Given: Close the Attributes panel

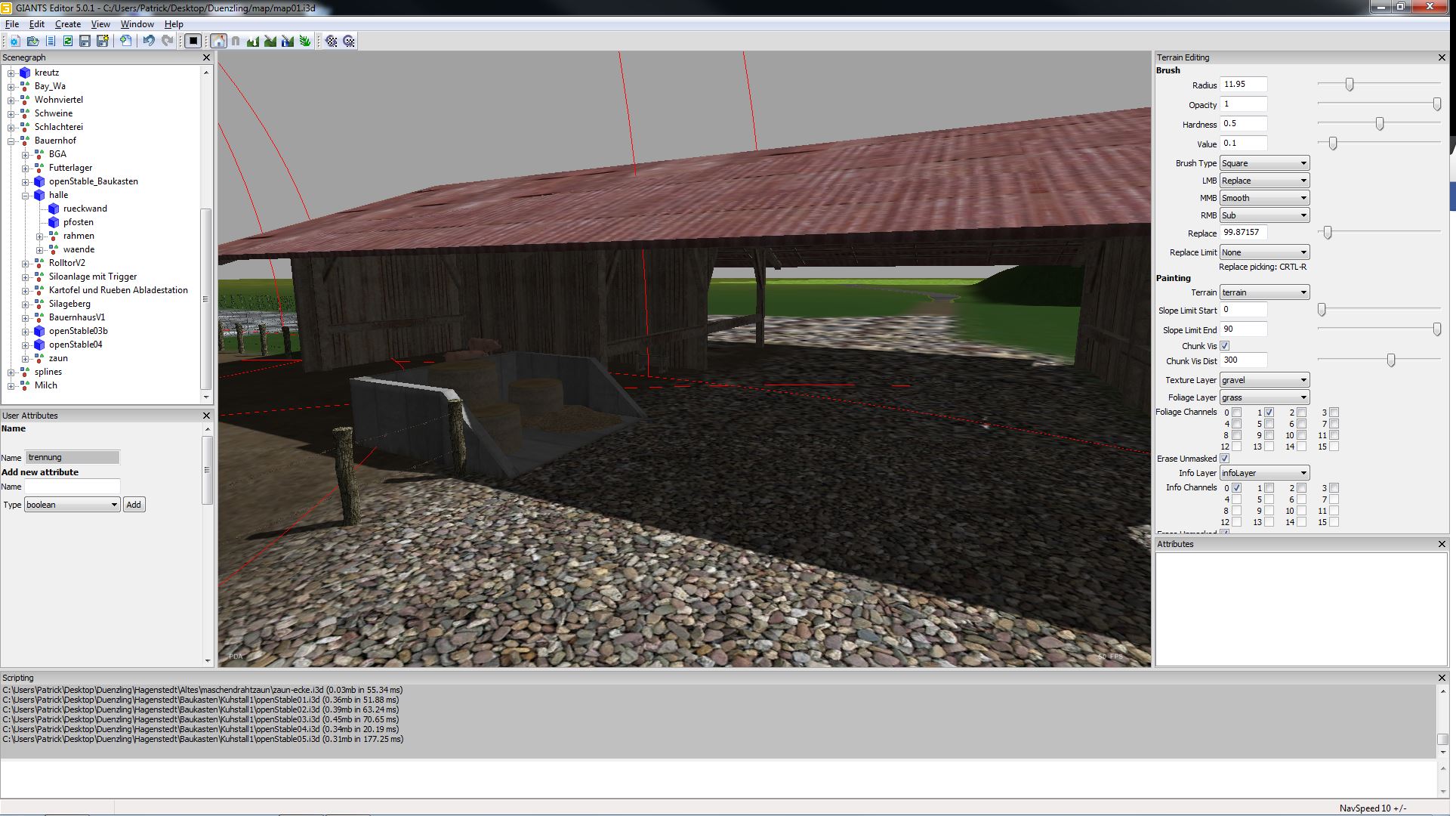Looking at the screenshot, I should [x=1442, y=544].
